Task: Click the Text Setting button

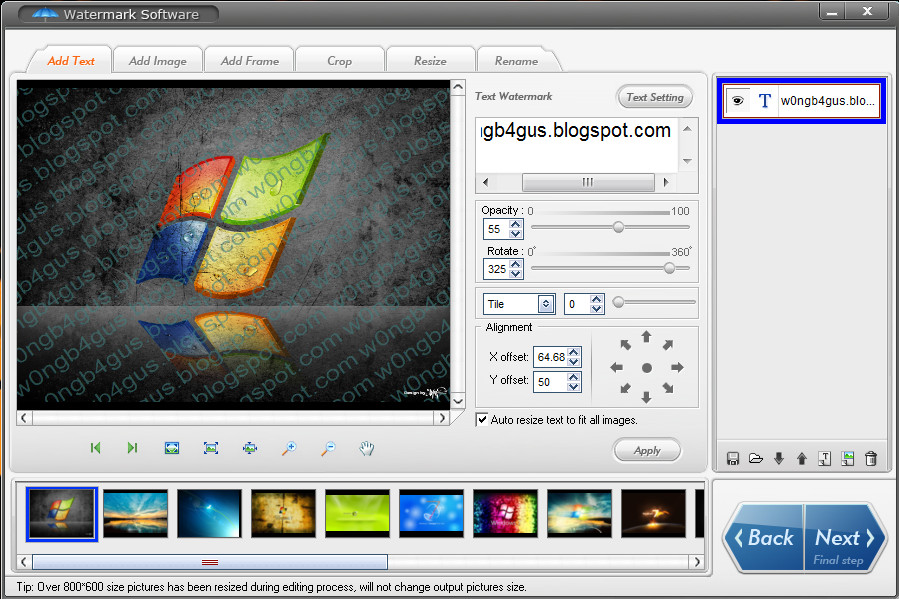Action: (x=655, y=97)
